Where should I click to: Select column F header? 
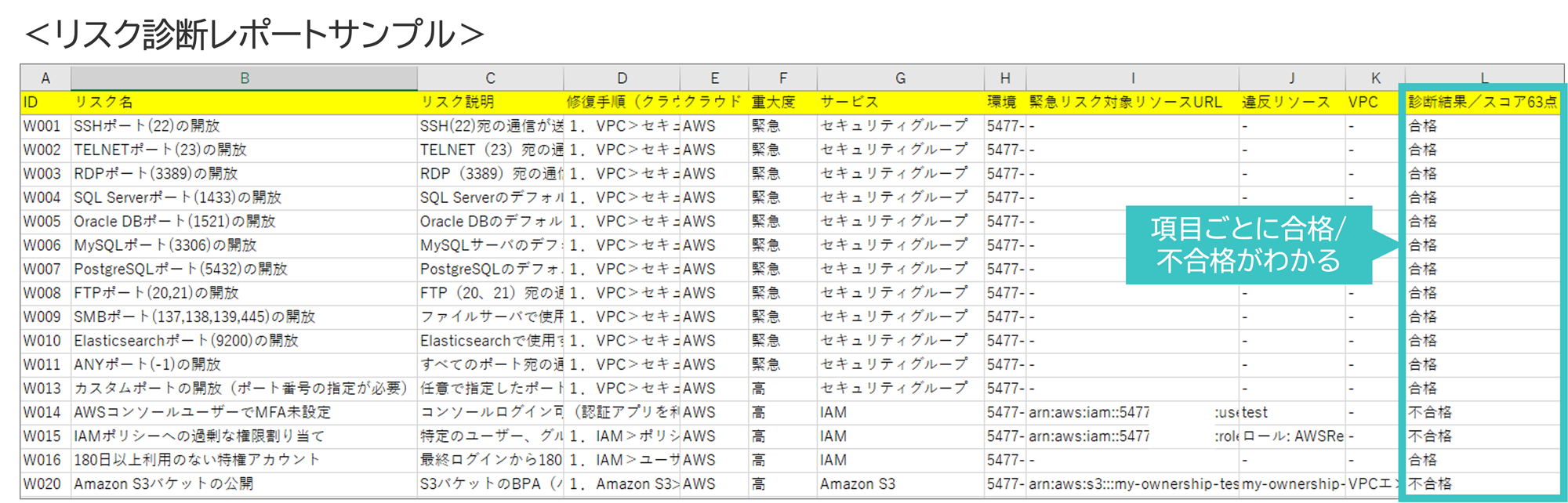click(x=782, y=78)
